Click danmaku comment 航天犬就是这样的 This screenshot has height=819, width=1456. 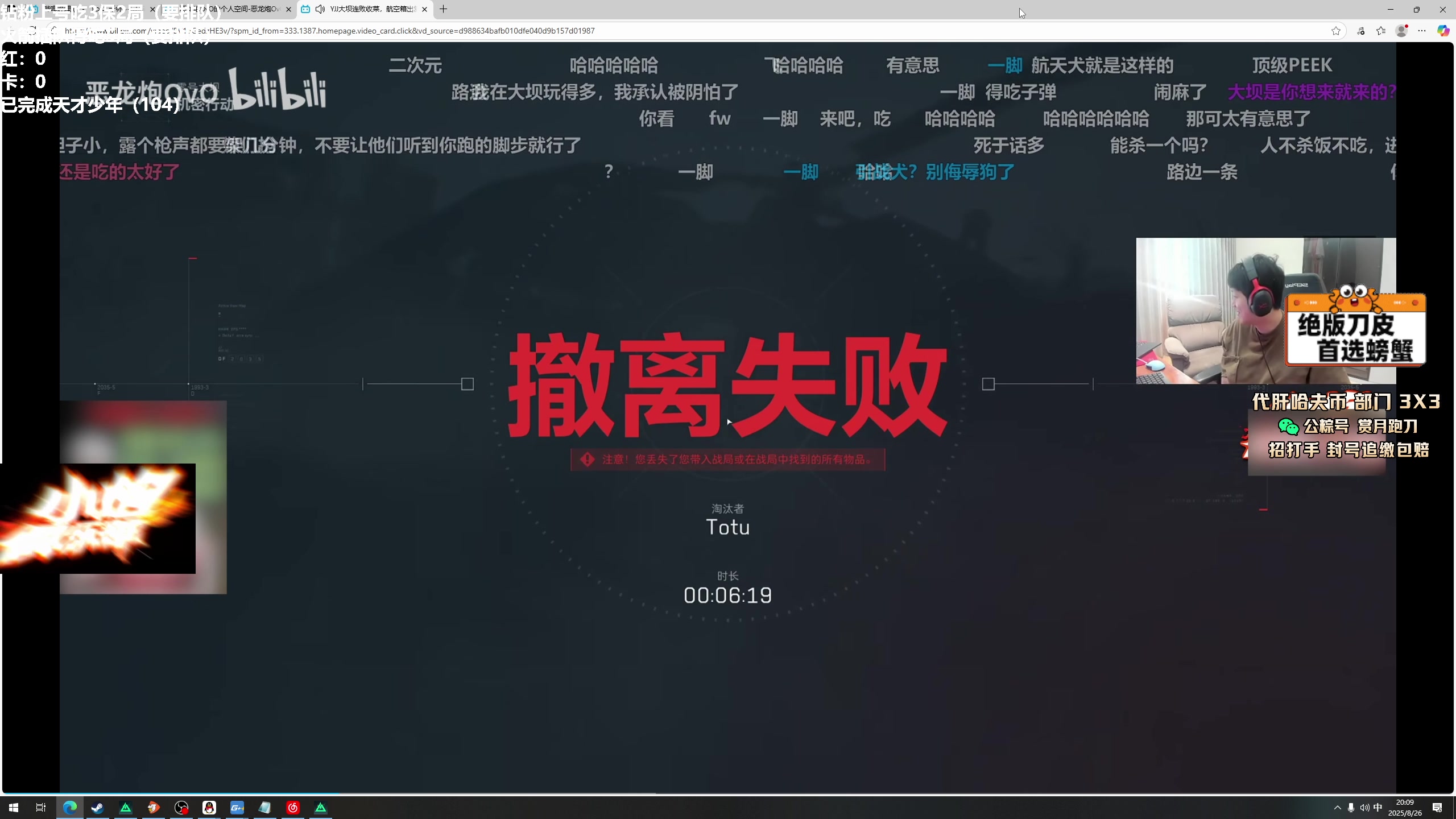1102,65
